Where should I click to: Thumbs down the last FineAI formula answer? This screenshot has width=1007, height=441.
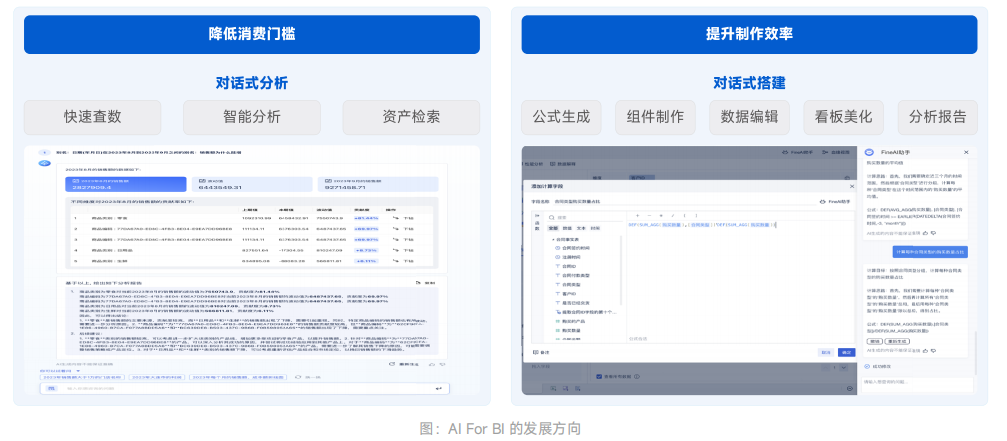[x=933, y=350]
